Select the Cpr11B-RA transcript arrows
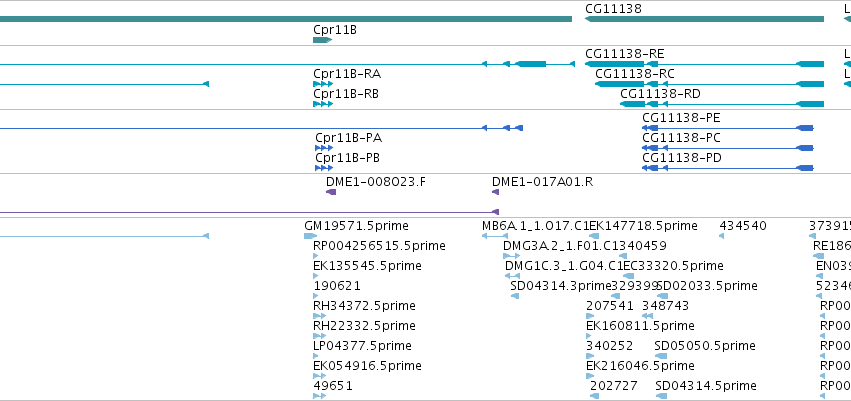Viewport: 851px width, 401px height. (323, 84)
